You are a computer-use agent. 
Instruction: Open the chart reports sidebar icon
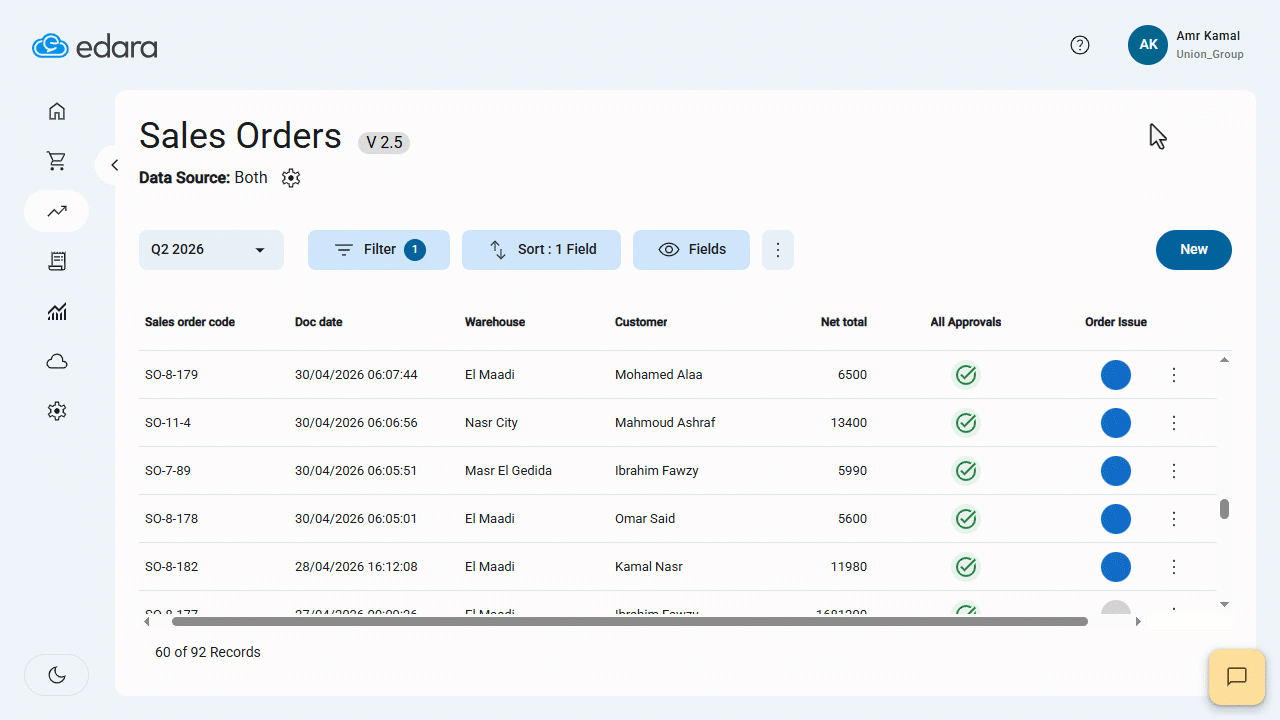[57, 312]
